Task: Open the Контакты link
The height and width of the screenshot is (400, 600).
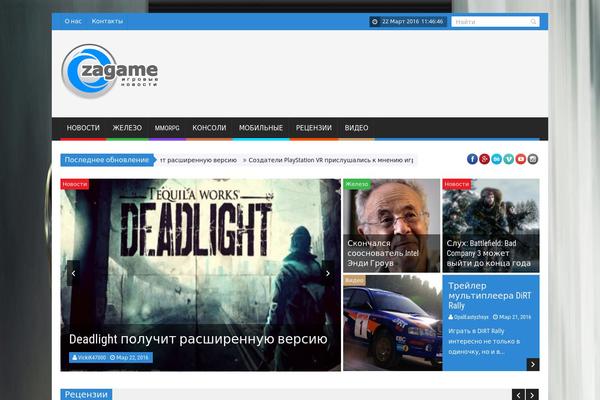Action: point(107,21)
